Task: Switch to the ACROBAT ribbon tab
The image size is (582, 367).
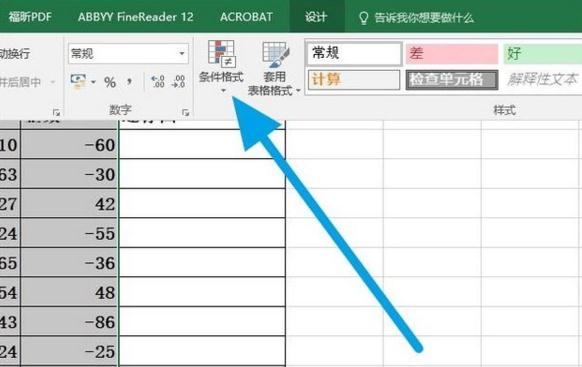Action: [x=246, y=17]
